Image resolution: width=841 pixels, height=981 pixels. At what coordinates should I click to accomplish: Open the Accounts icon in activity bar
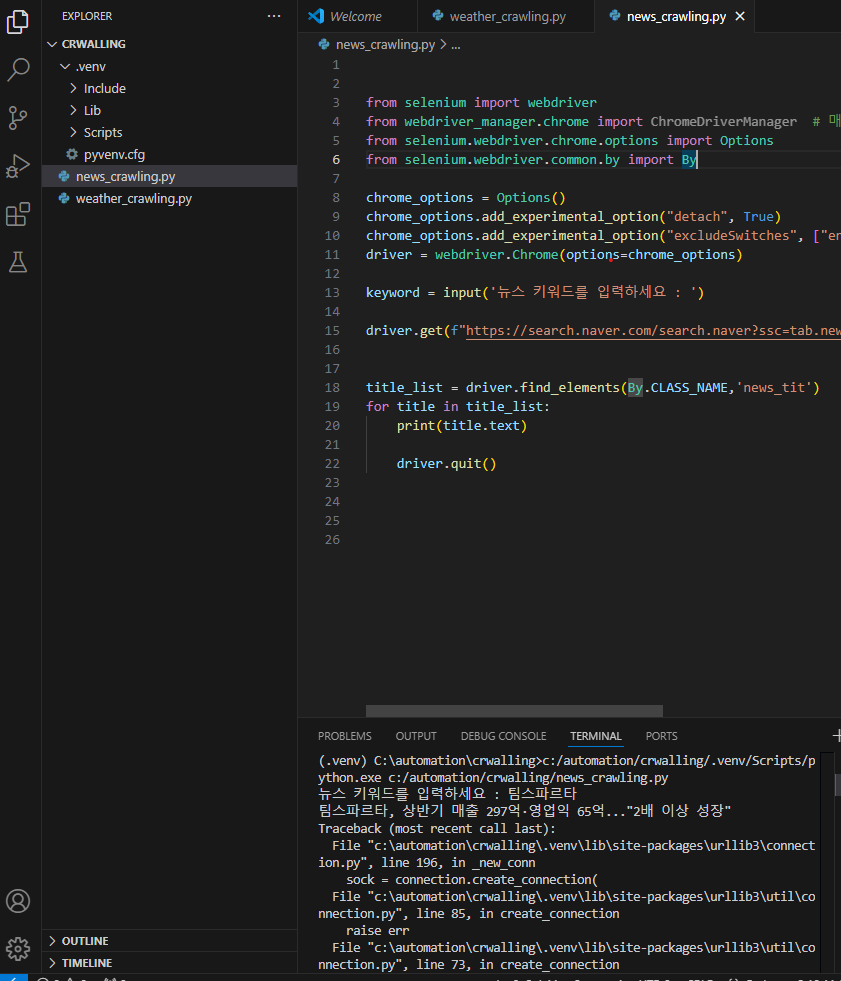tap(18, 901)
